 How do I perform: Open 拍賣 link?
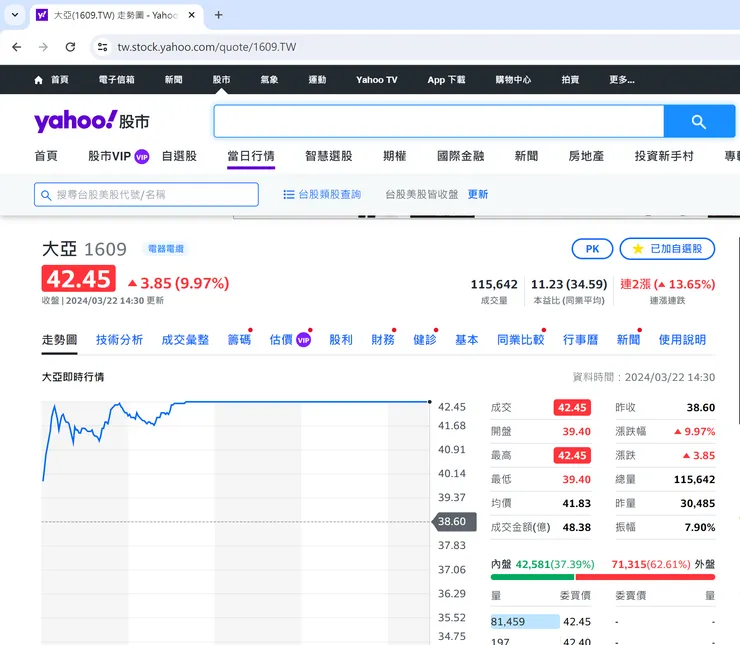coord(570,80)
